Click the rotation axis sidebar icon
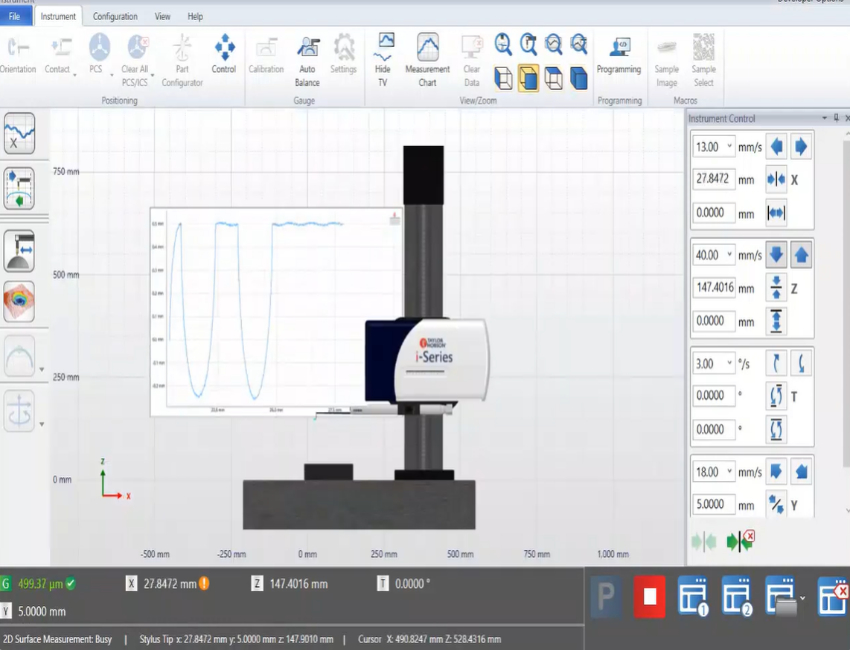Viewport: 850px width, 651px height. (20, 410)
